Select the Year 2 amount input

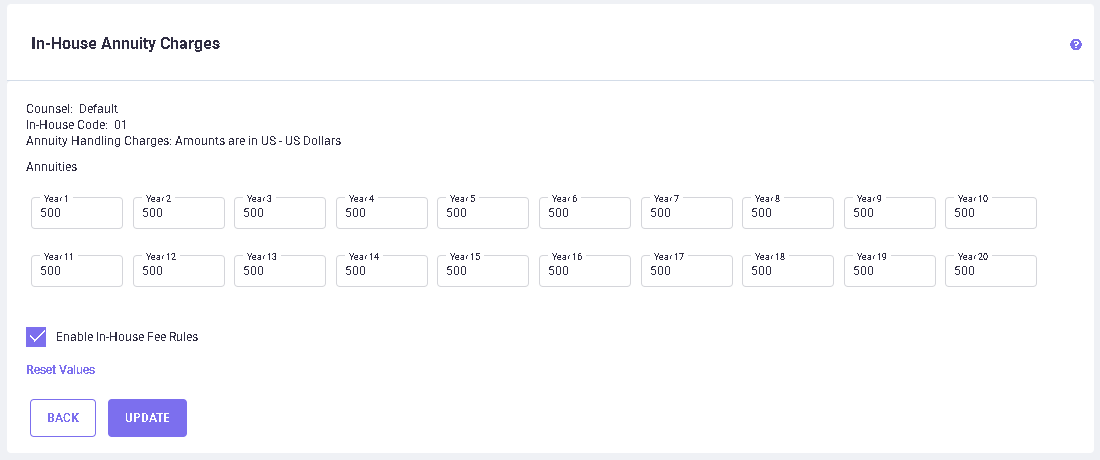(x=178, y=213)
